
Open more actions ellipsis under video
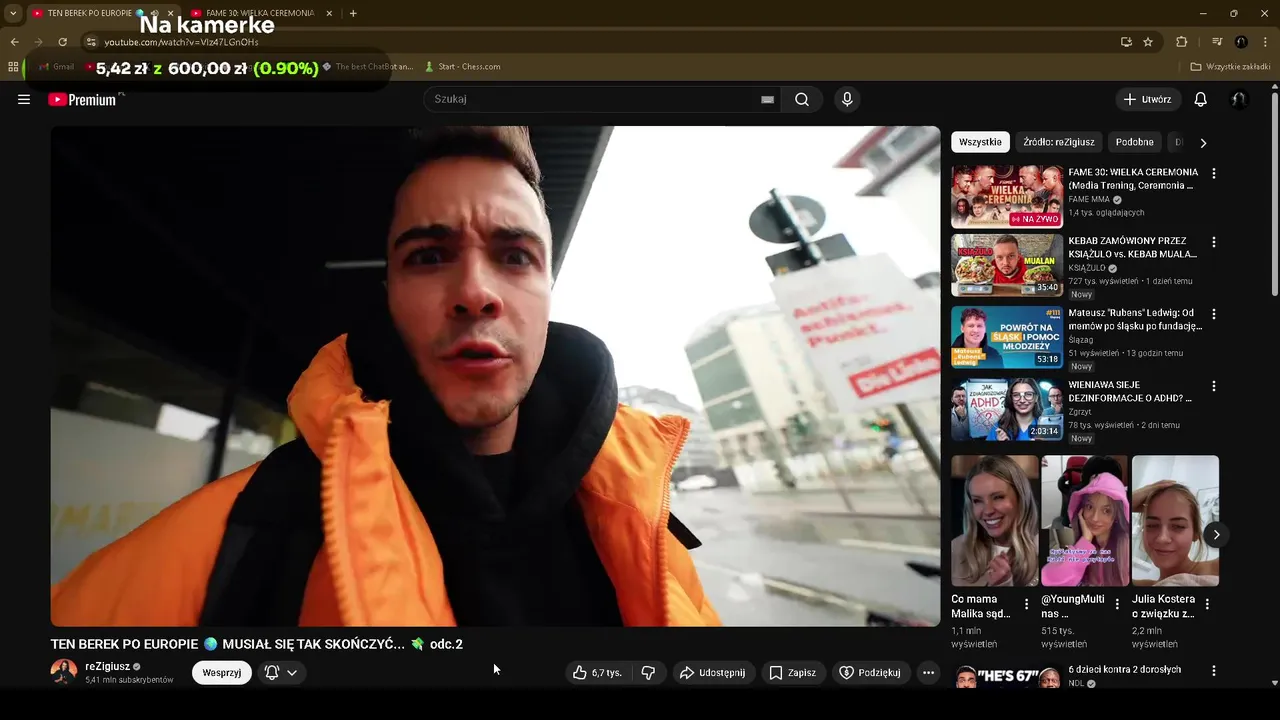tap(928, 673)
